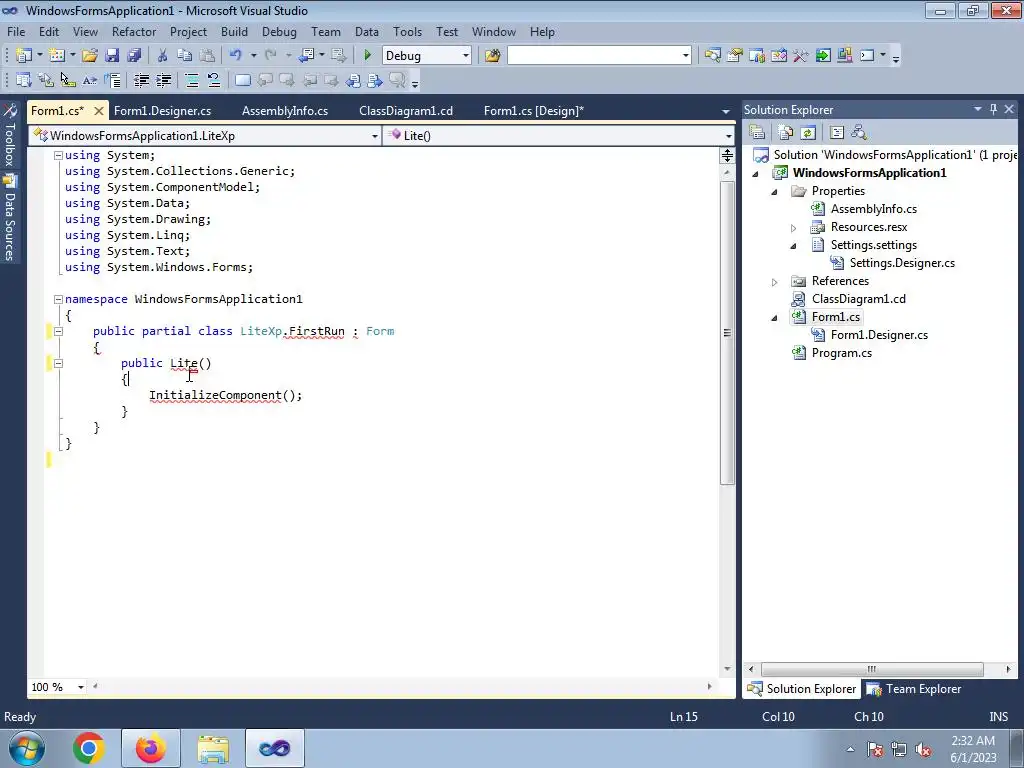Open the Data Sources side tab
1024x768 pixels.
tap(10, 218)
